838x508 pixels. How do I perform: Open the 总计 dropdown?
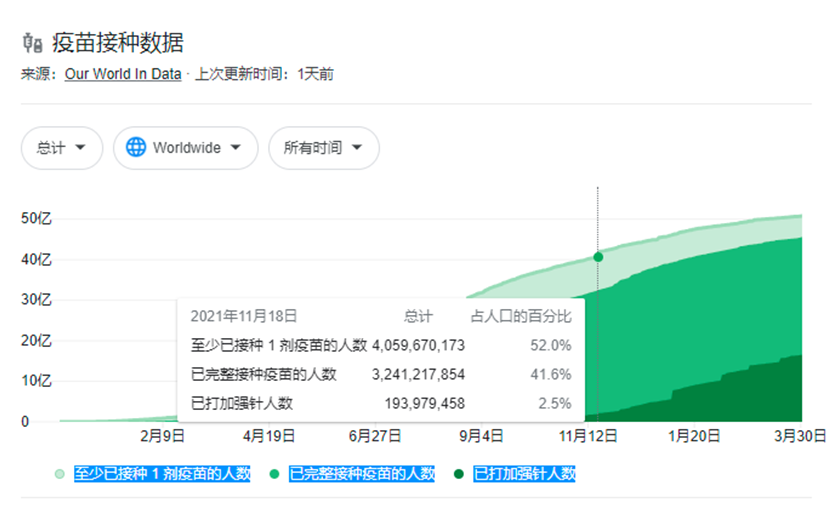61,148
